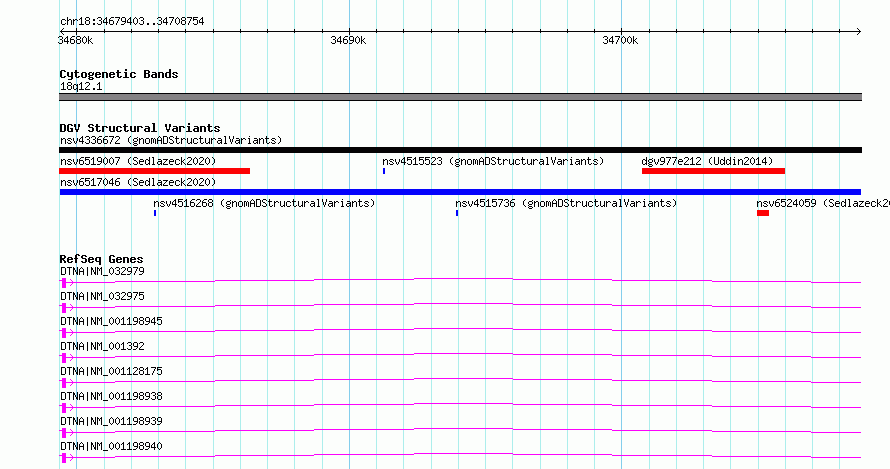The height and width of the screenshot is (469, 890).
Task: Open the DTNA|NM_001128175 transcript label
Action: 111,371
